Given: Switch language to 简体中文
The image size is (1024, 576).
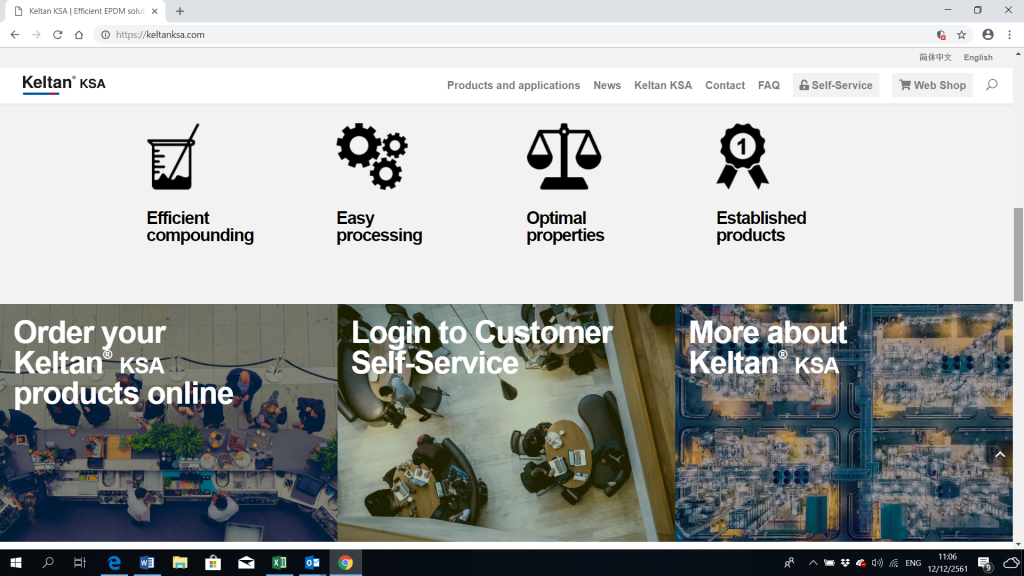Looking at the screenshot, I should (x=935, y=57).
